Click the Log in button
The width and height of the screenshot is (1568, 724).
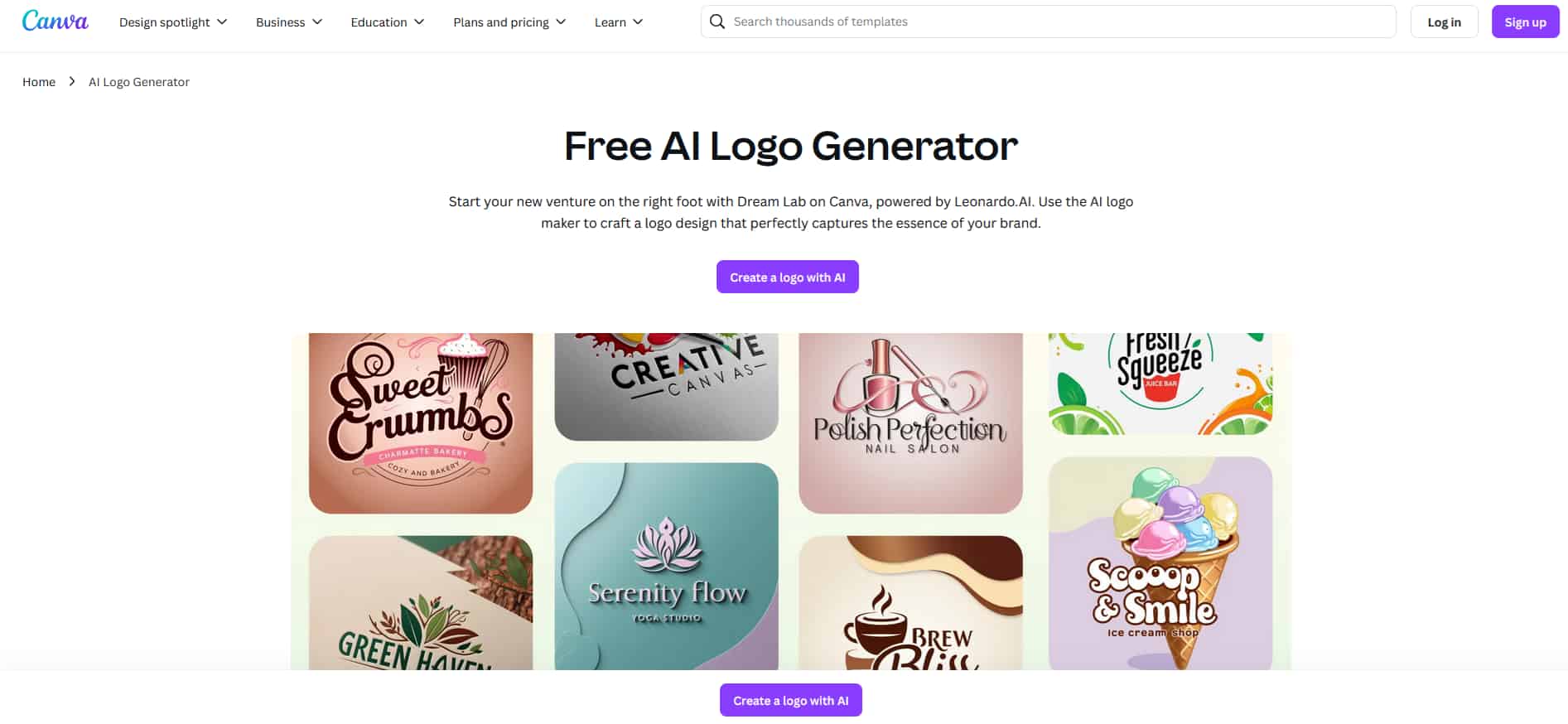pos(1444,22)
